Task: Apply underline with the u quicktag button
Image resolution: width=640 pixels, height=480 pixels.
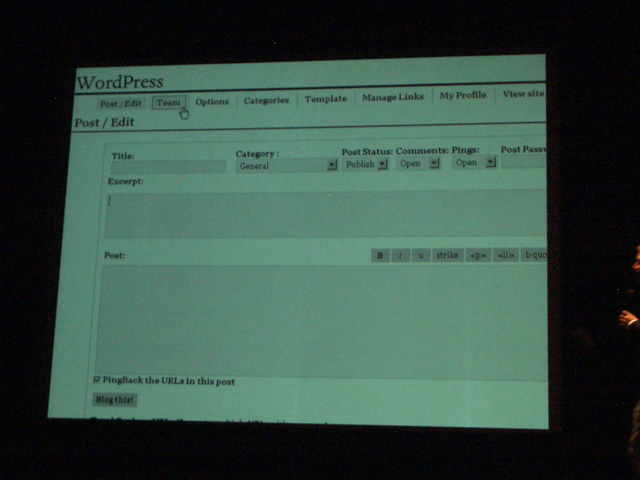Action: pyautogui.click(x=420, y=256)
